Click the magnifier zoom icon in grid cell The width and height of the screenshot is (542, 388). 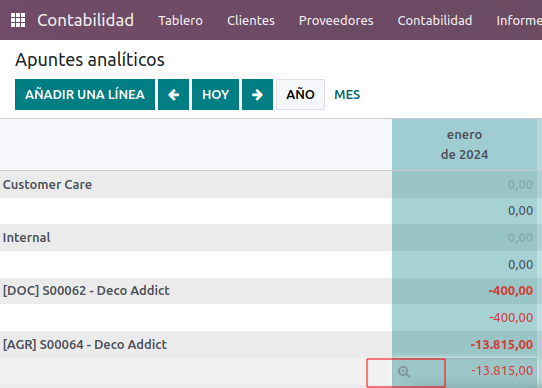[404, 372]
